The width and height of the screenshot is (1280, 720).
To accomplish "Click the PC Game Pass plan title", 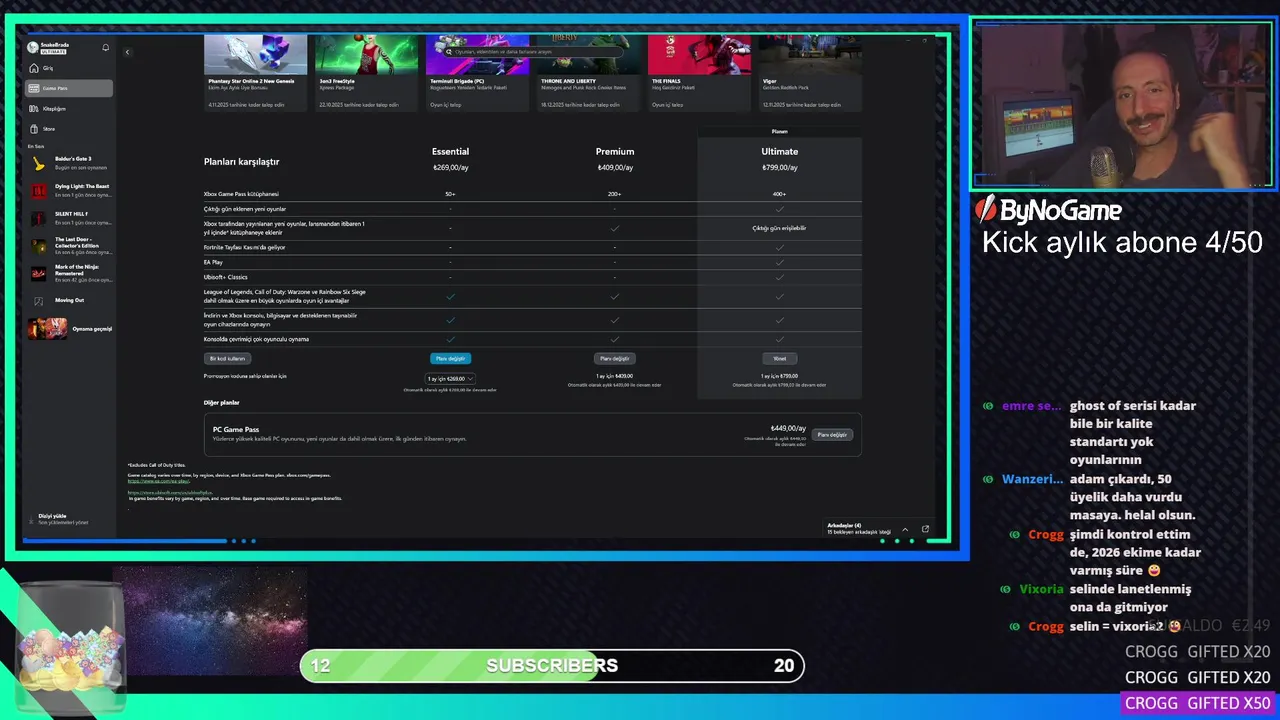I will (236, 429).
